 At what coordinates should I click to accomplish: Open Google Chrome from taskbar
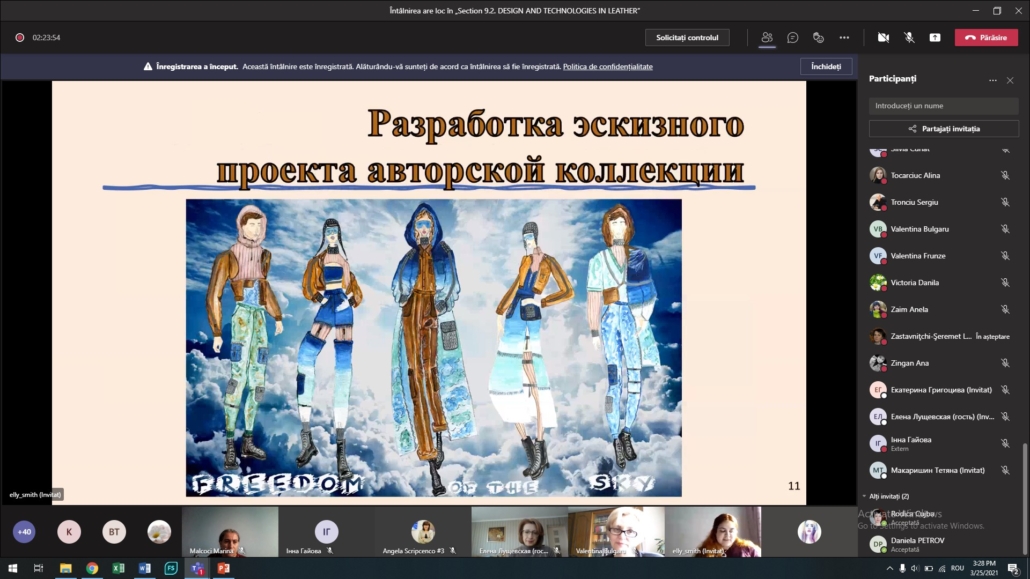(x=92, y=568)
